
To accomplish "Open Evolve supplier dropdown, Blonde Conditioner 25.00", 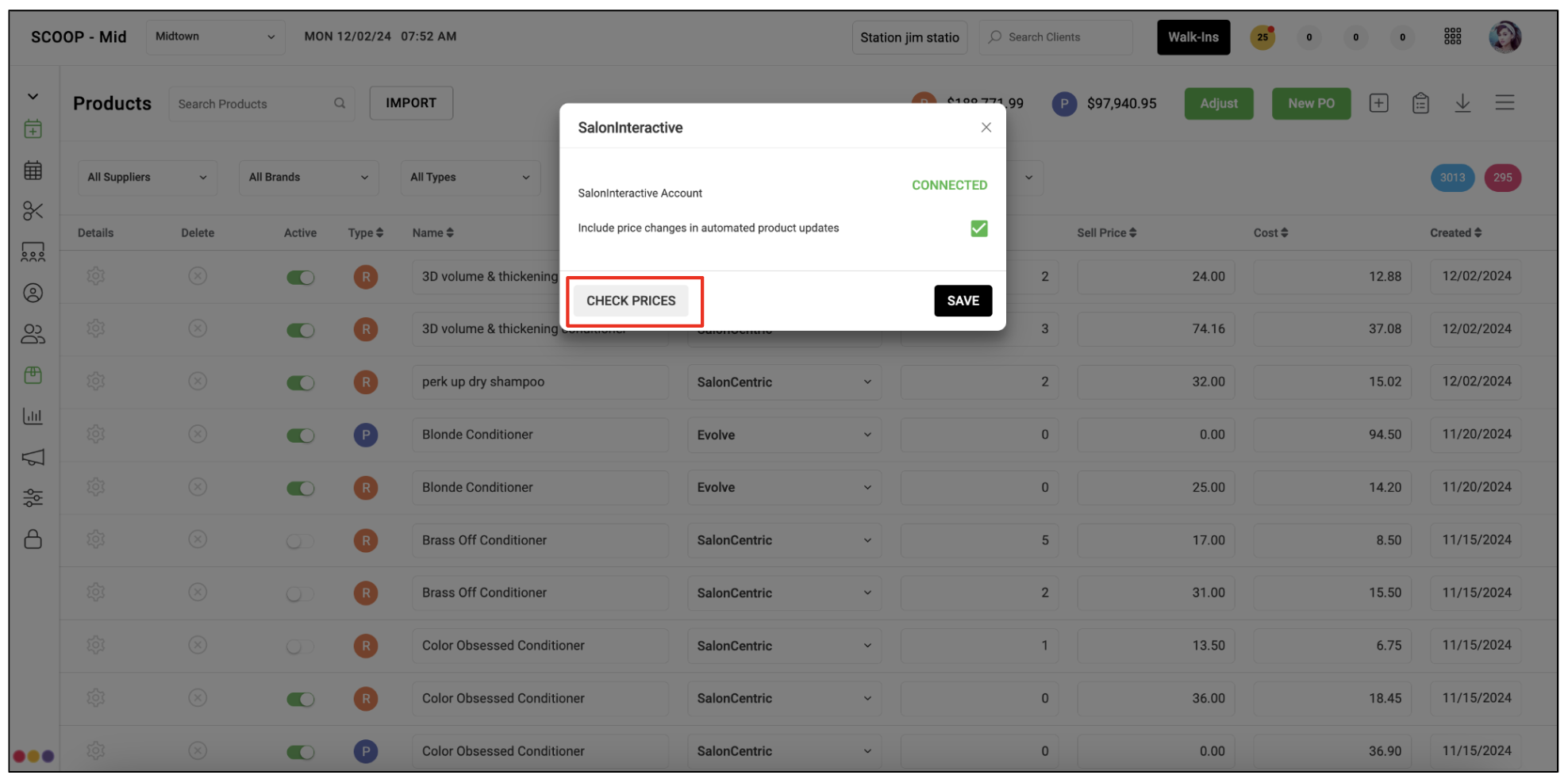I will coord(784,488).
